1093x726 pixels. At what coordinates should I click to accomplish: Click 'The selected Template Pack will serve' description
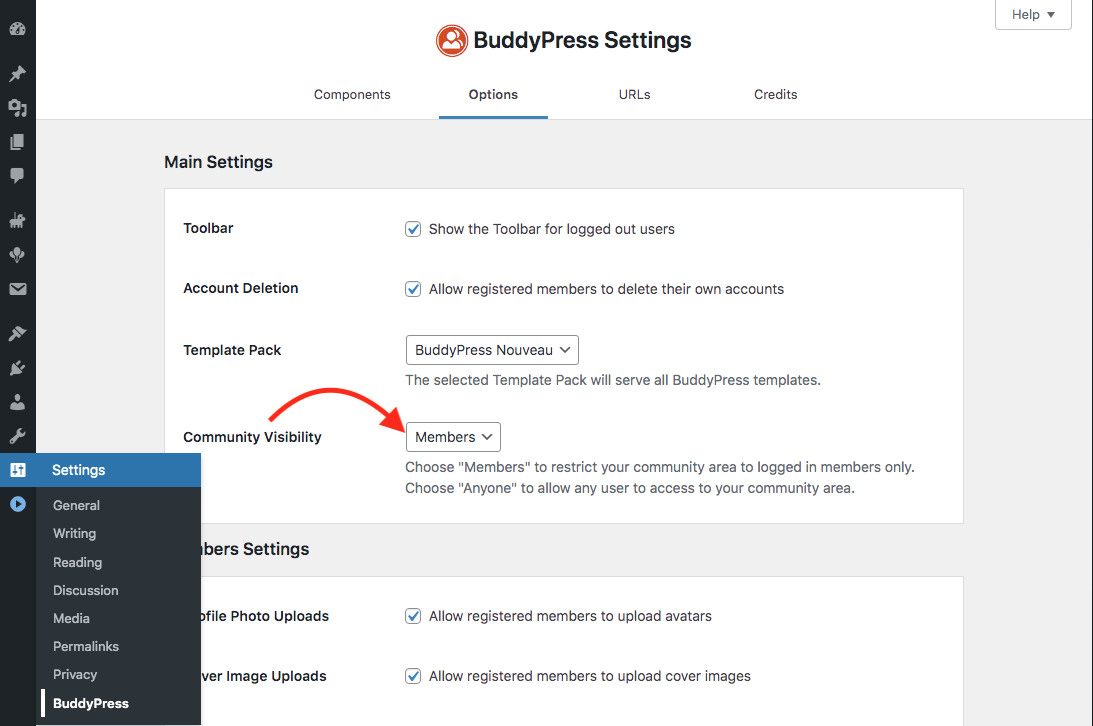coord(613,380)
